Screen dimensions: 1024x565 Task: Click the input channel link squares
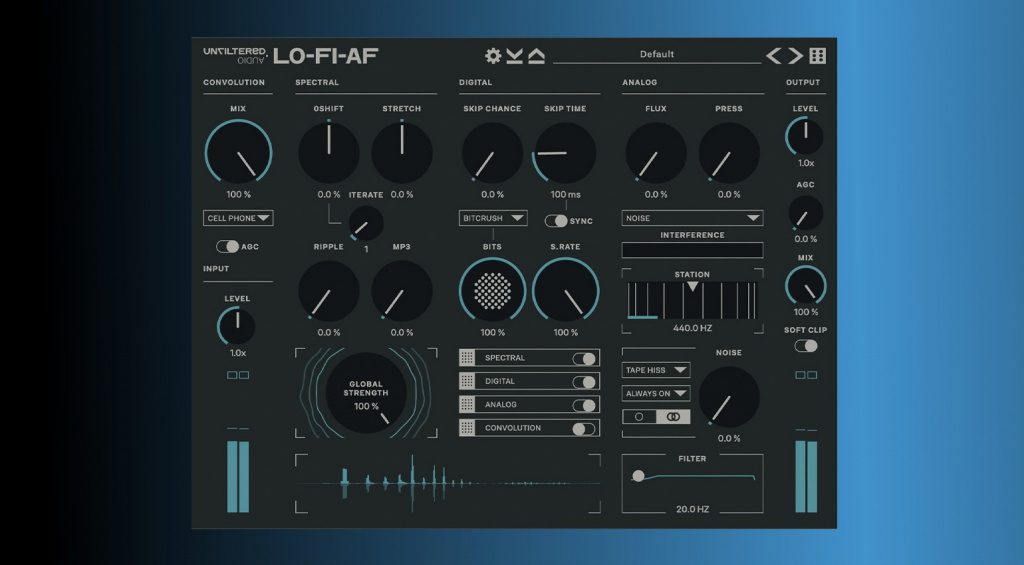coord(238,375)
